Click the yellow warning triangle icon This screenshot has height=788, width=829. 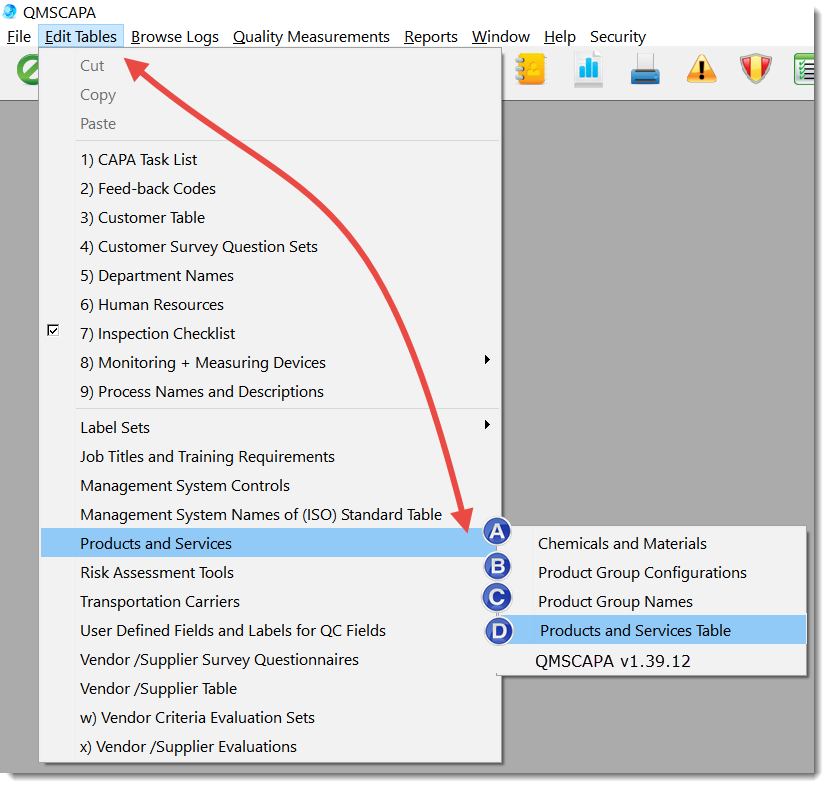click(701, 70)
